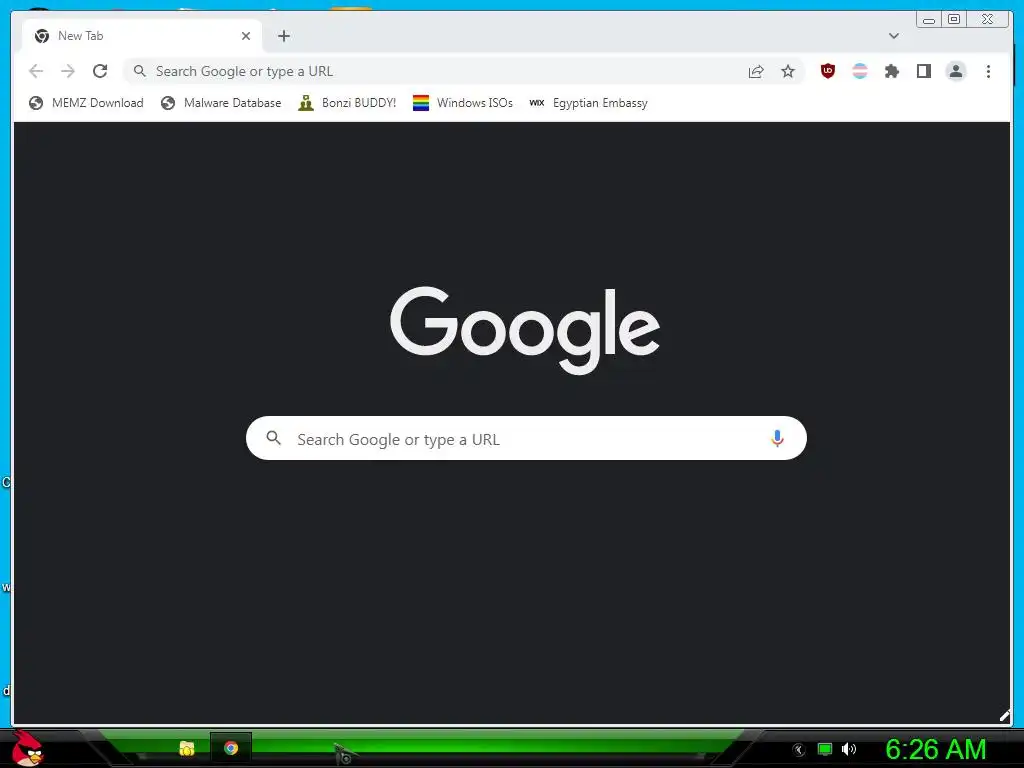The image size is (1024, 768).
Task: Click the forward navigation arrow
Action: click(68, 71)
